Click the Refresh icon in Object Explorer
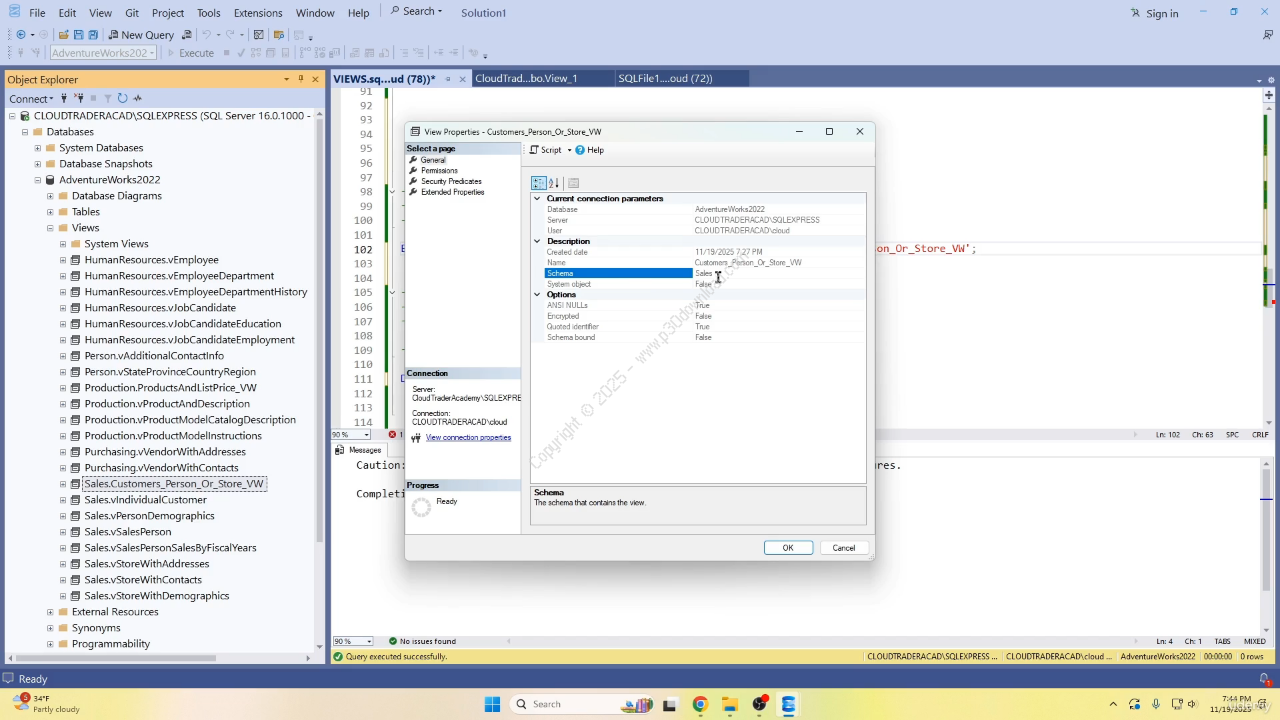The image size is (1280, 720). pyautogui.click(x=122, y=98)
